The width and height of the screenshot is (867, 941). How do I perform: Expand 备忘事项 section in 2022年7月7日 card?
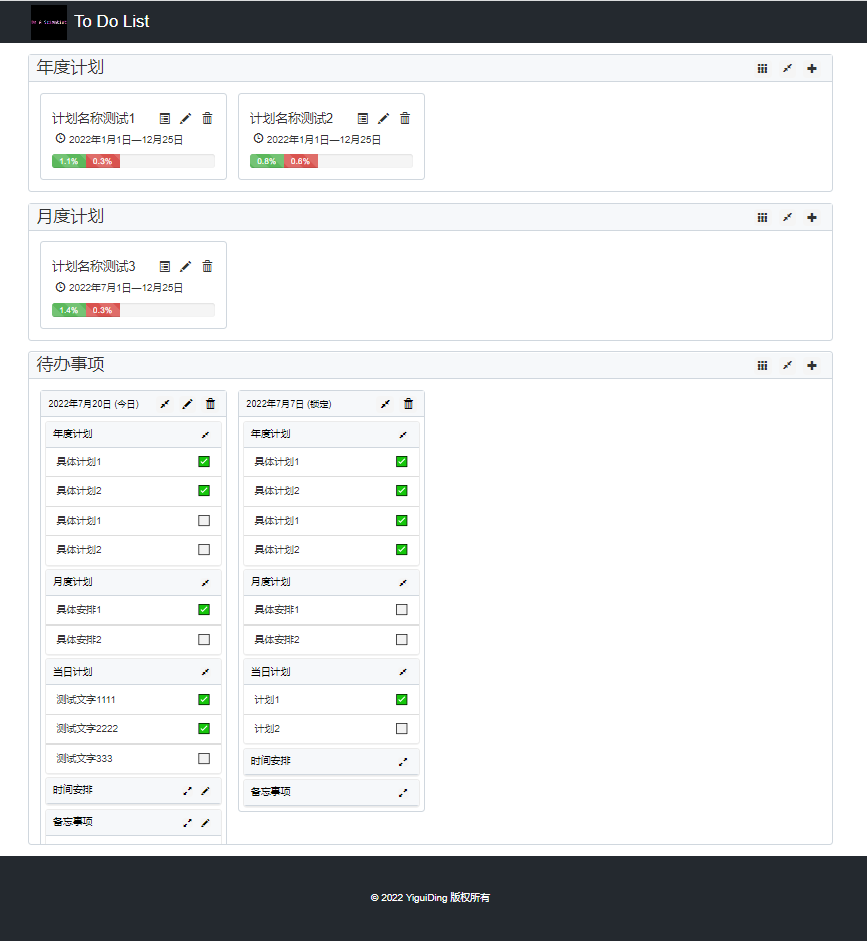pos(403,792)
